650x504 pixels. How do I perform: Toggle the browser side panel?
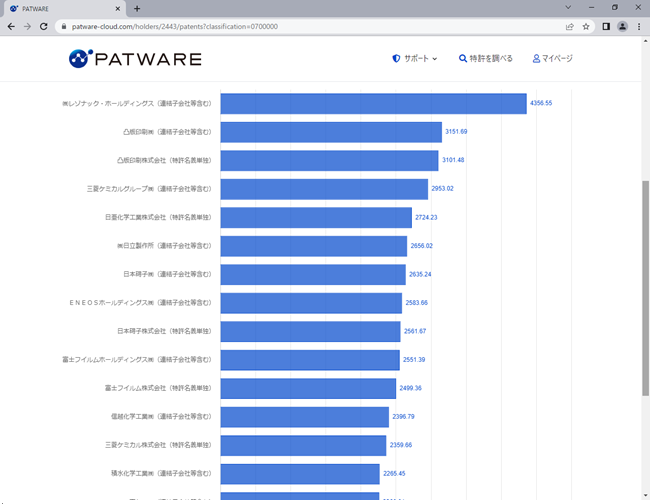[605, 26]
